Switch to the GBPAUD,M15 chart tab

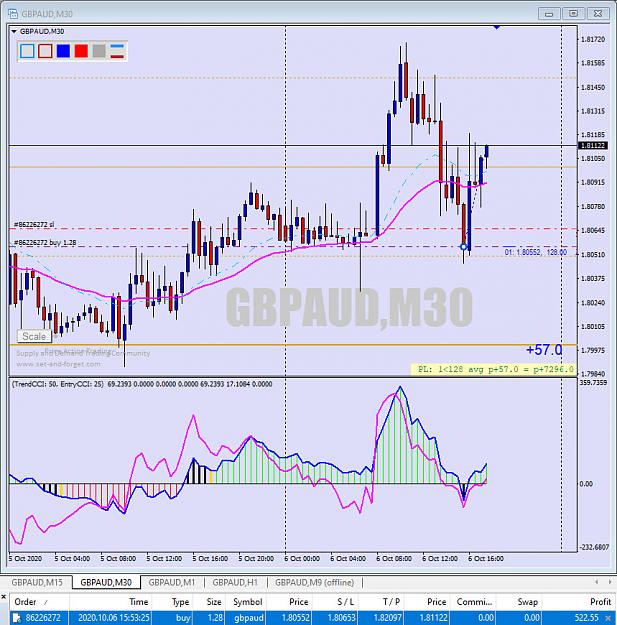[37, 582]
